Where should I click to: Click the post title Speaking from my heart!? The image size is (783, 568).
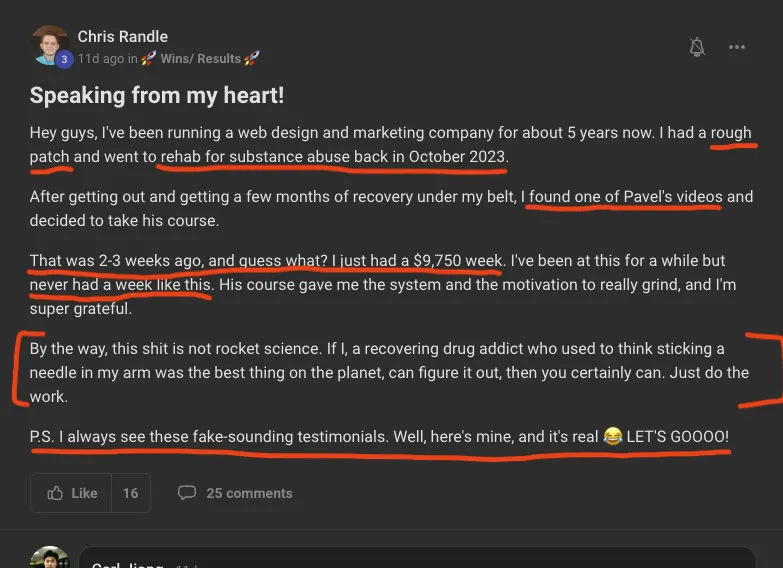pyautogui.click(x=157, y=96)
